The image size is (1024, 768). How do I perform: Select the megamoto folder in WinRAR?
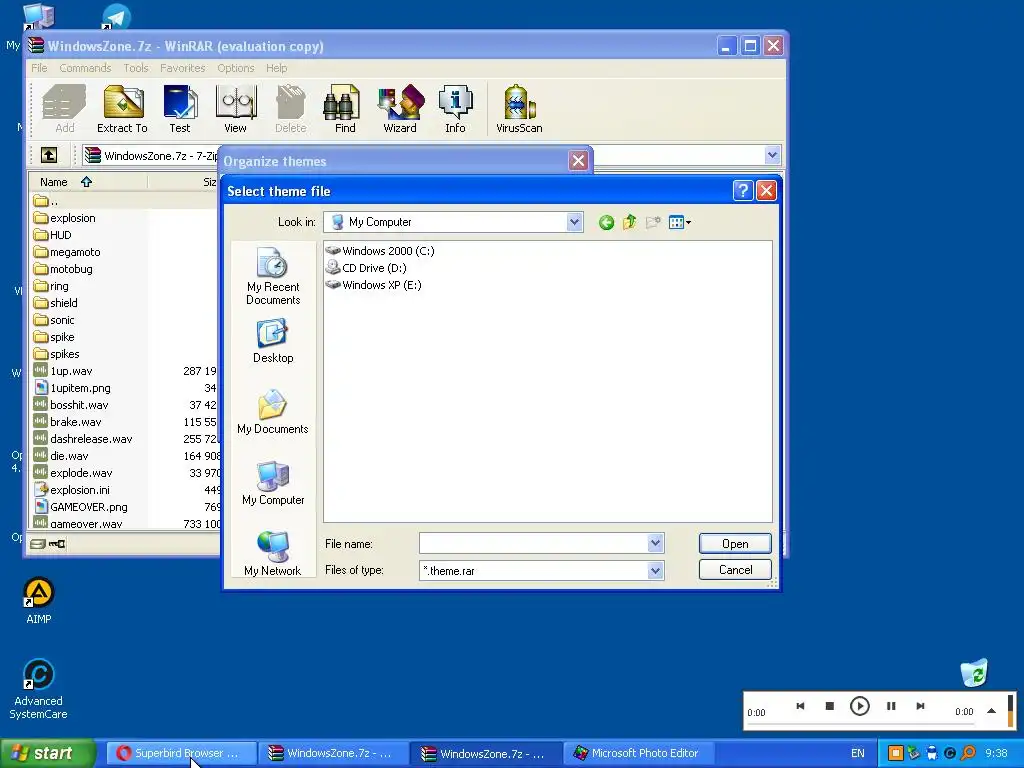pos(67,252)
